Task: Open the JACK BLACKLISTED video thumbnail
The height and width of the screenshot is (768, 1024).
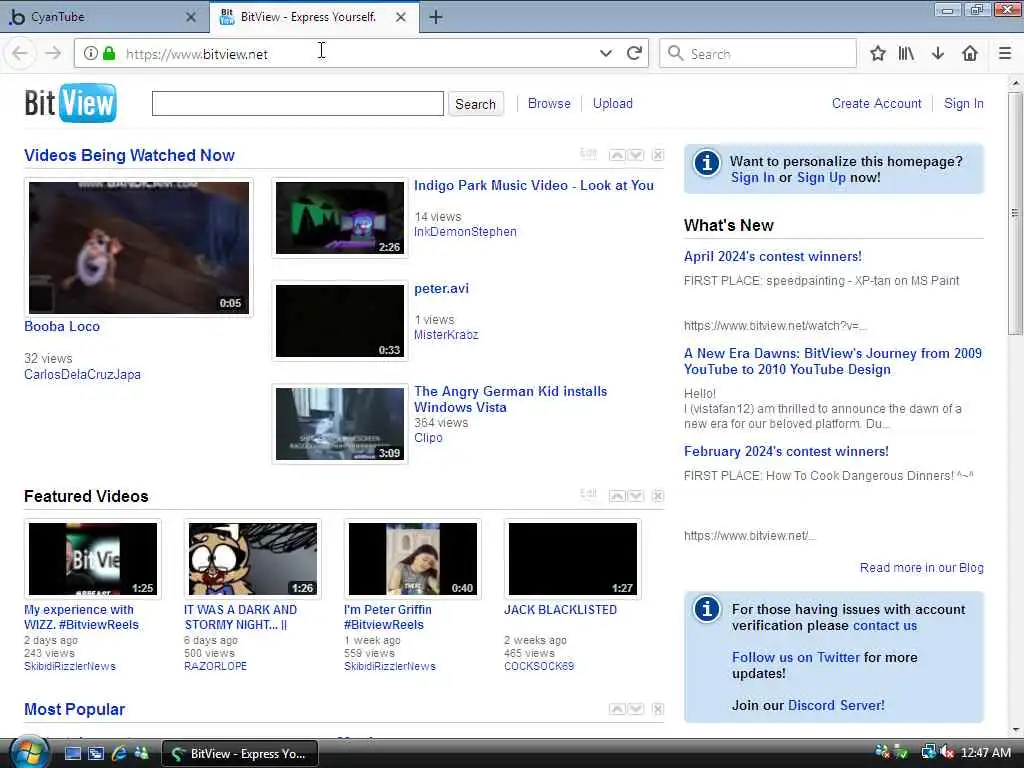Action: click(573, 559)
